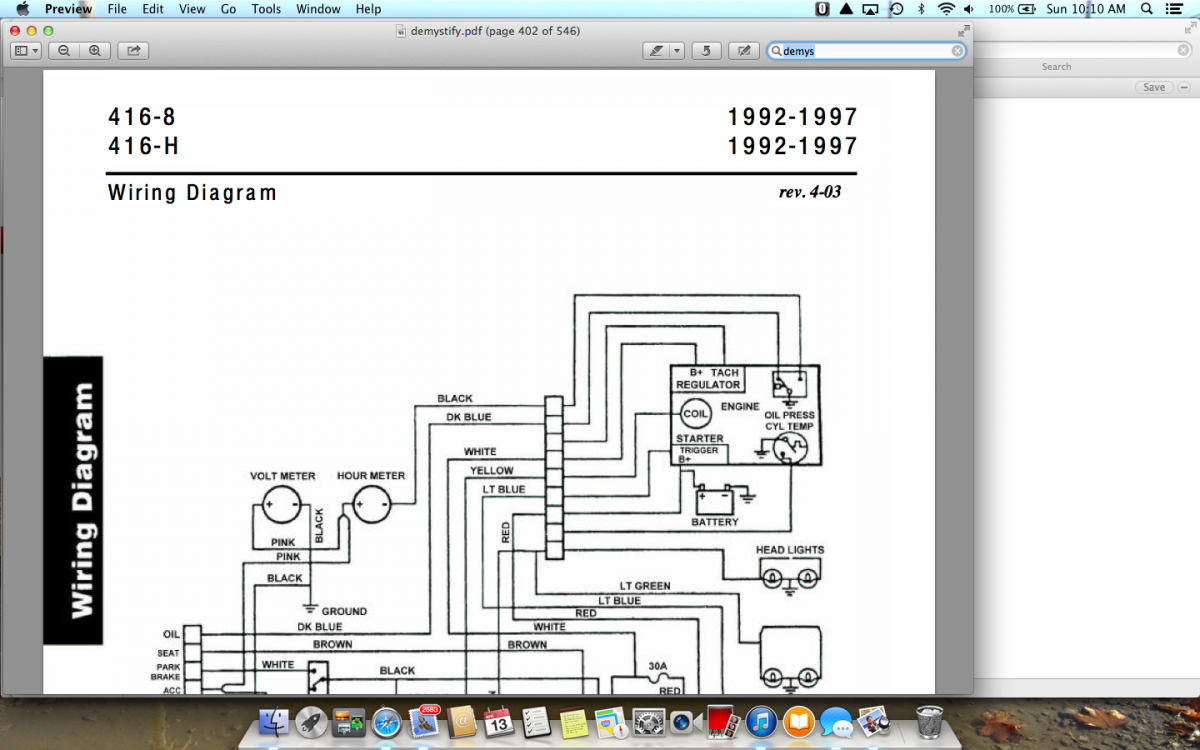
Task: Click the Sun 10:10 AM clock
Action: 1086,9
